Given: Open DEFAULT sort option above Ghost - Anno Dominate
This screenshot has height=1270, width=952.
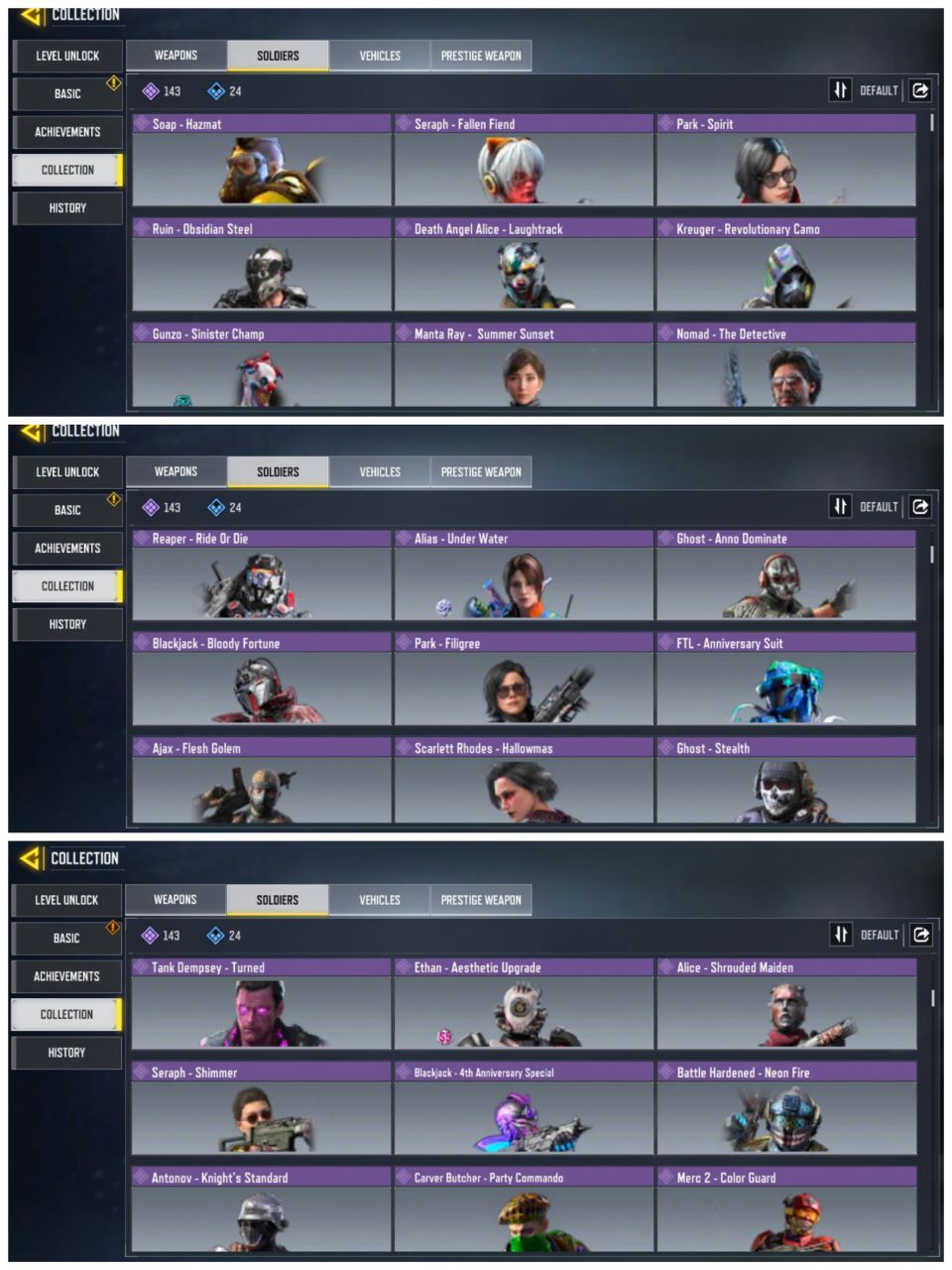Looking at the screenshot, I should [x=878, y=507].
